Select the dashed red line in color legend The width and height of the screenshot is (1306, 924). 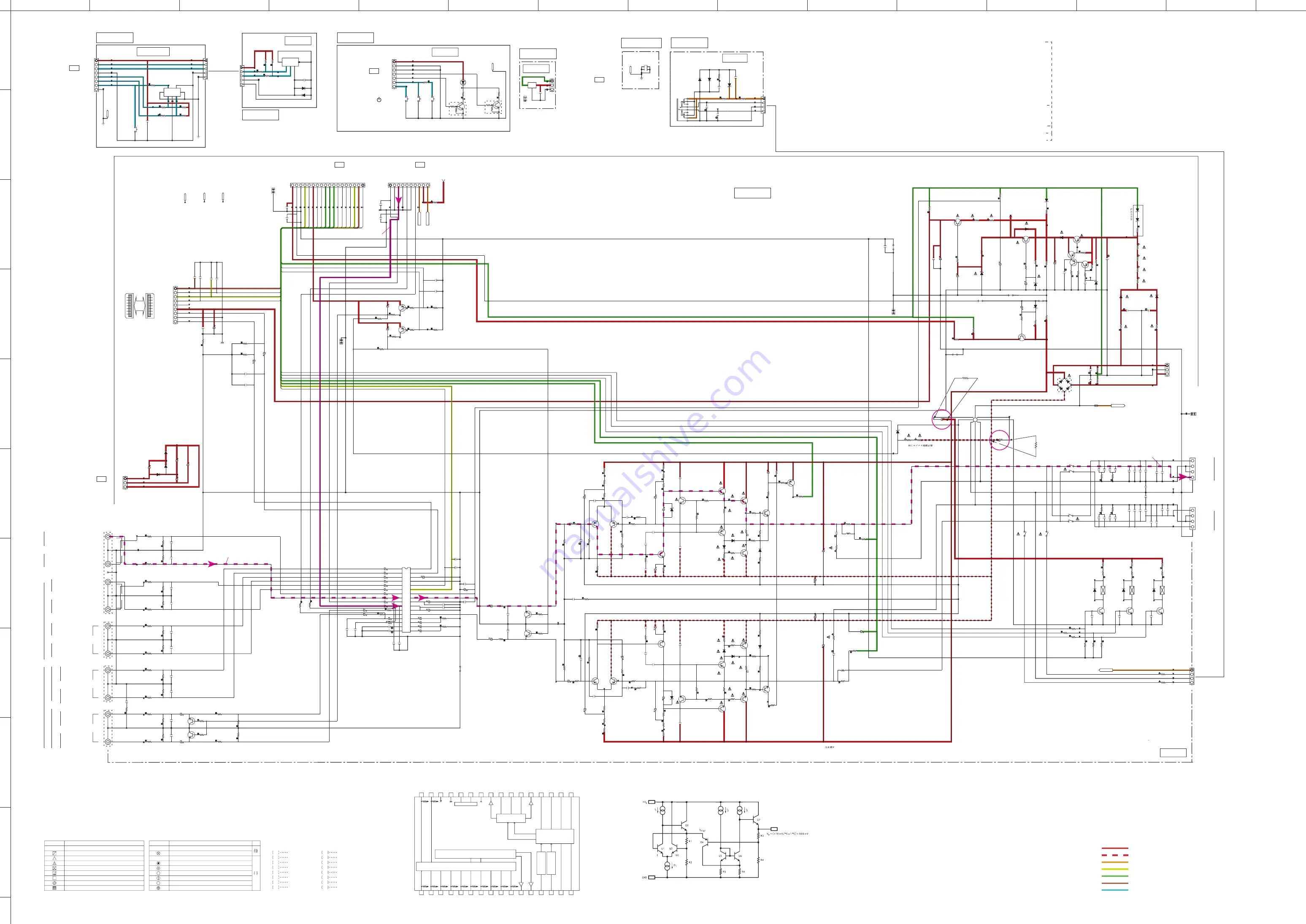pos(1114,855)
